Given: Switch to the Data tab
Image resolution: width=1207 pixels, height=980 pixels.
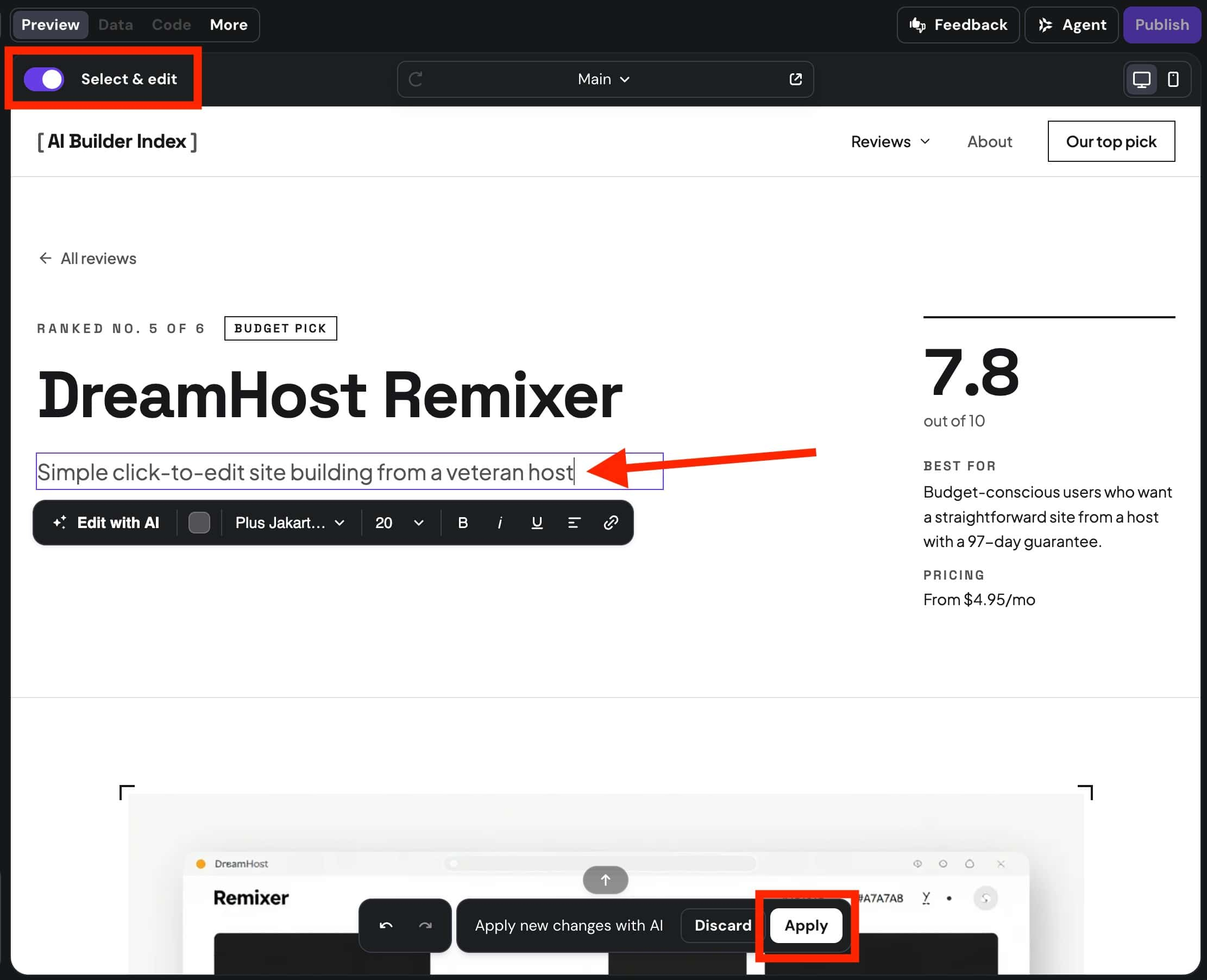Looking at the screenshot, I should click(116, 25).
